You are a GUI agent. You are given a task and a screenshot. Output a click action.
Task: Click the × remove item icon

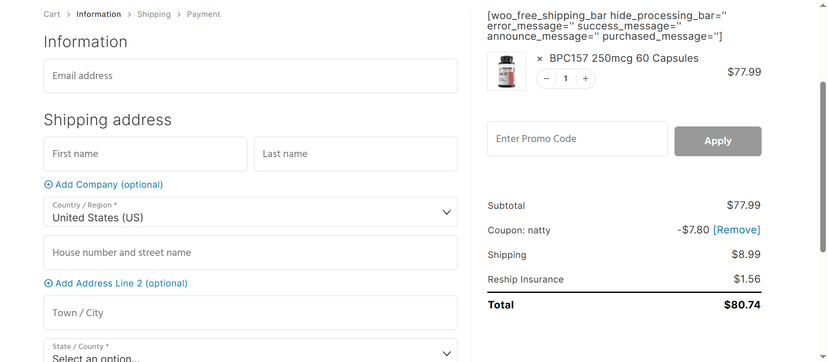[x=539, y=59]
